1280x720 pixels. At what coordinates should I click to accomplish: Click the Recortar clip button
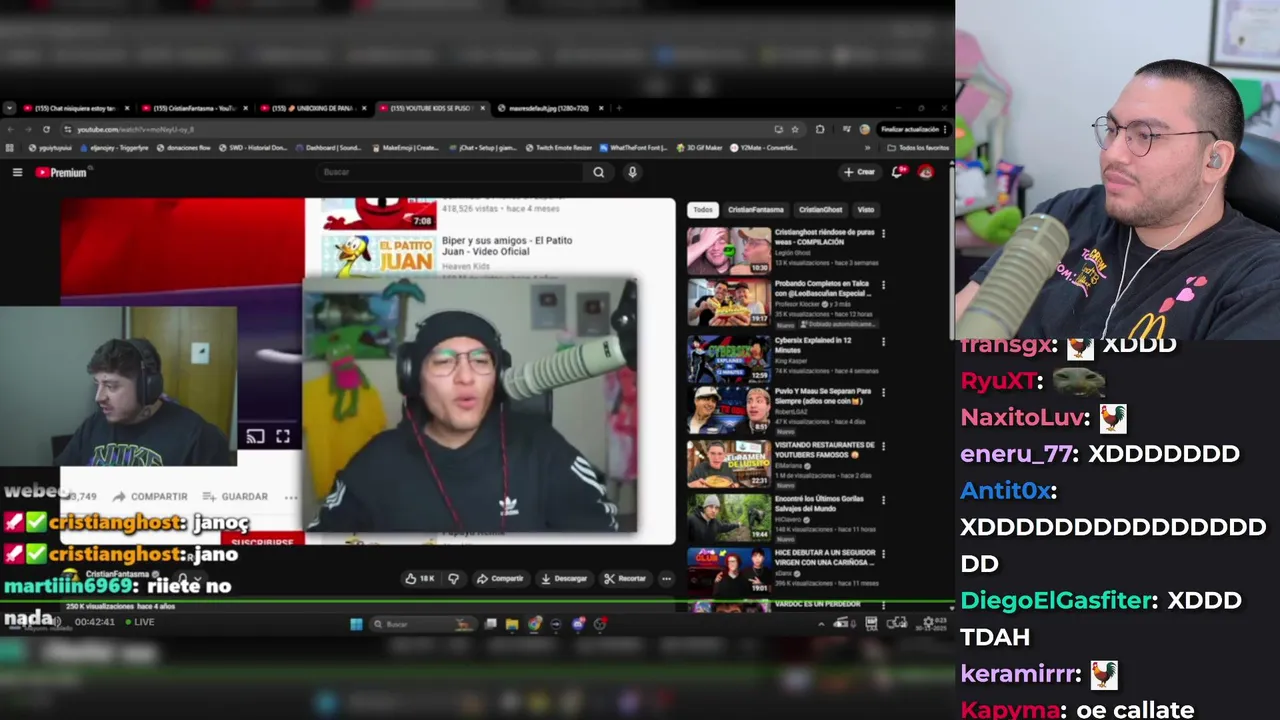point(625,578)
